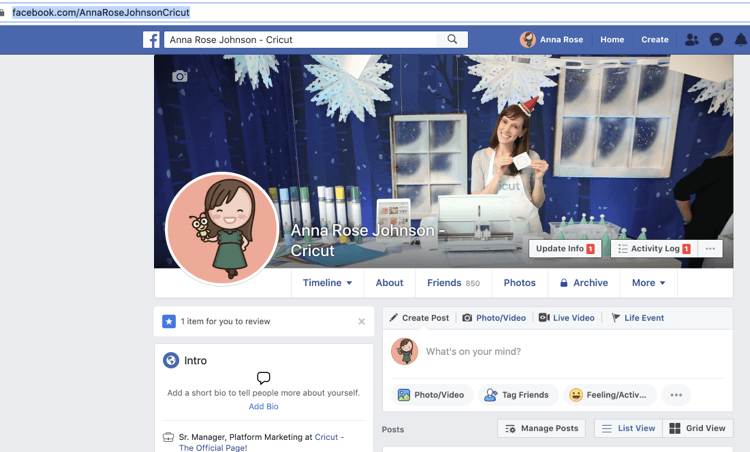750x452 pixels.
Task: Click the composer's small avatar
Action: 405,352
